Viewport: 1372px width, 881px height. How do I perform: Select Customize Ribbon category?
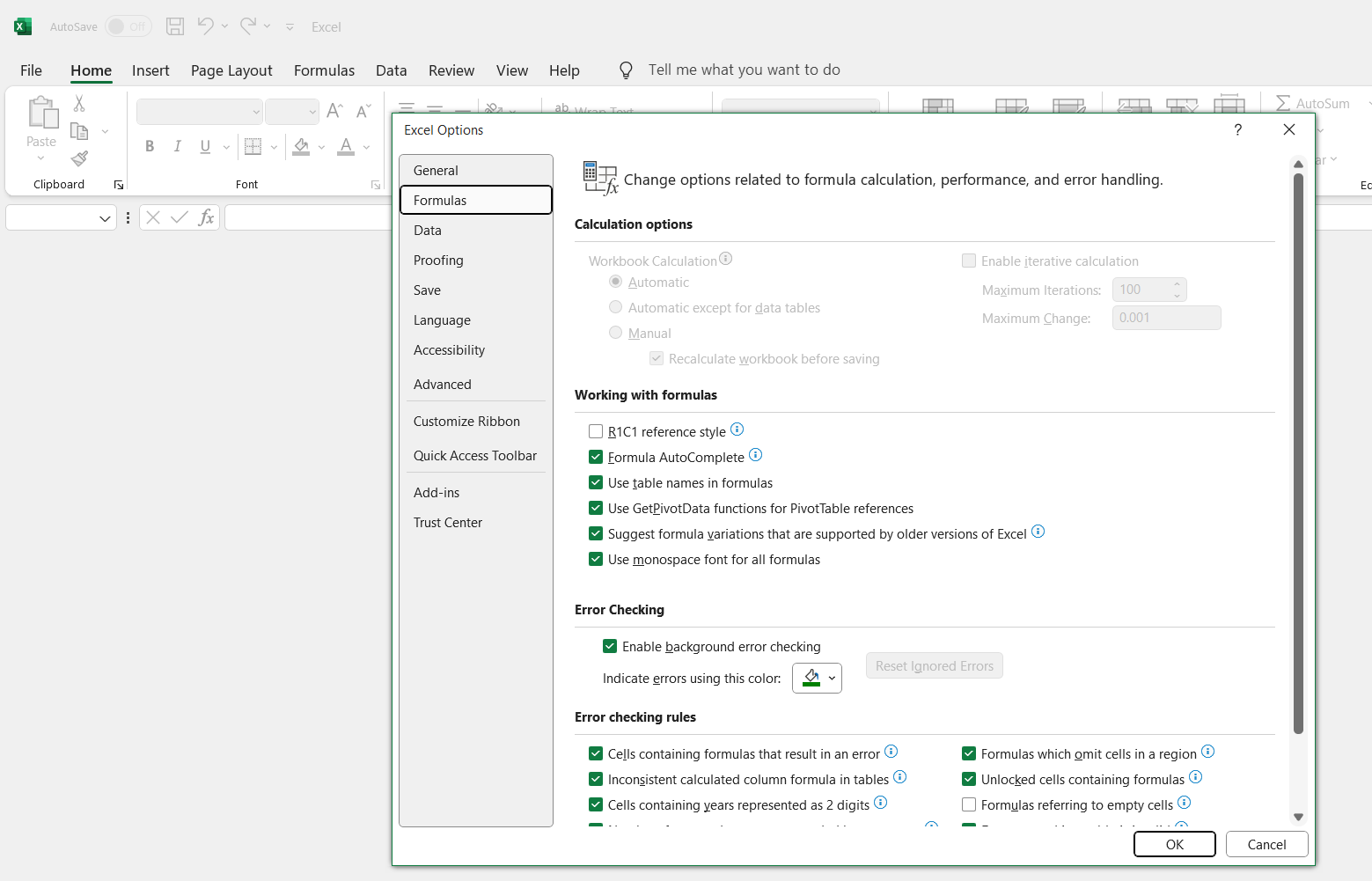click(x=476, y=422)
